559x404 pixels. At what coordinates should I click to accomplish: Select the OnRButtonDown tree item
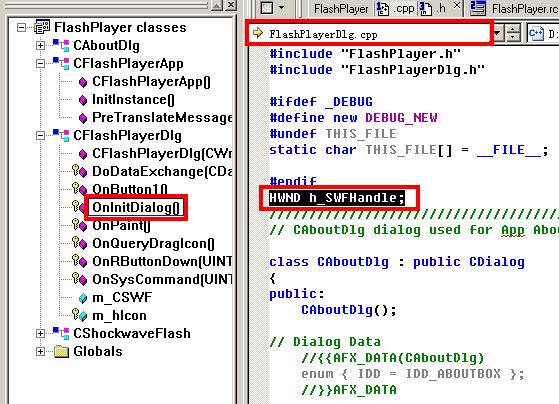pos(162,261)
